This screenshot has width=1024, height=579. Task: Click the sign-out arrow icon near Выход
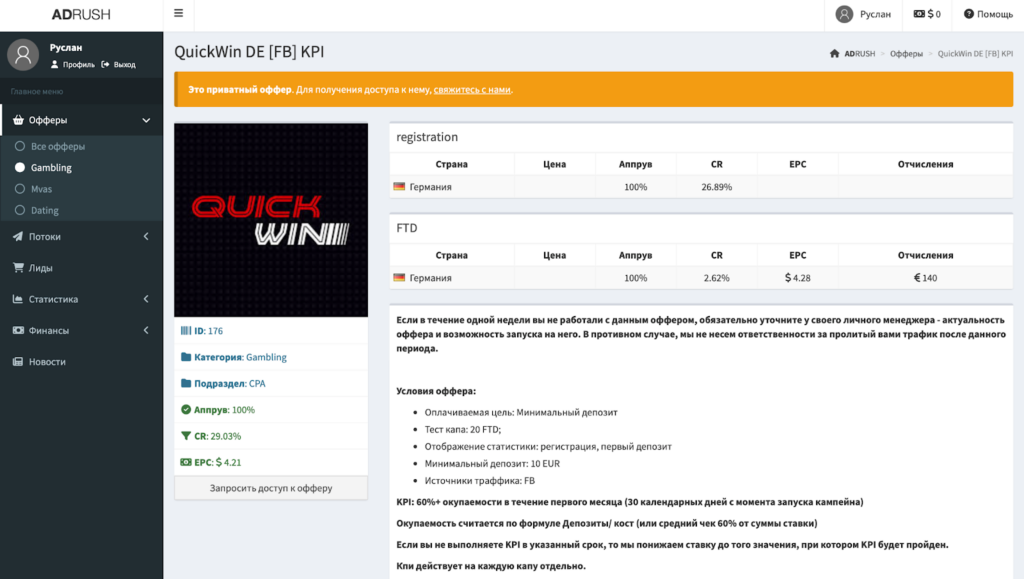(x=105, y=65)
